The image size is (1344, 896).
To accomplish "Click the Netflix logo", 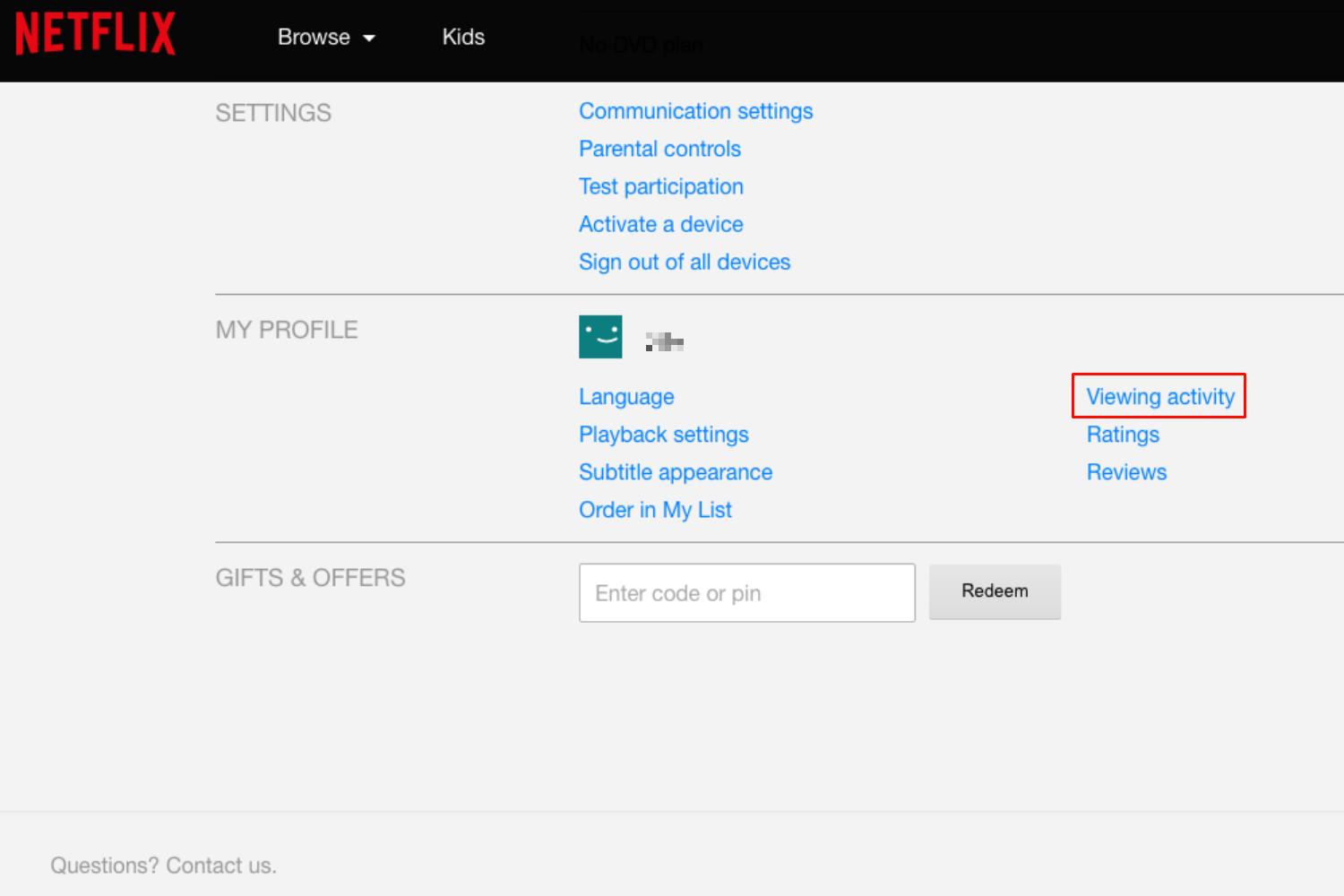I will click(x=95, y=35).
